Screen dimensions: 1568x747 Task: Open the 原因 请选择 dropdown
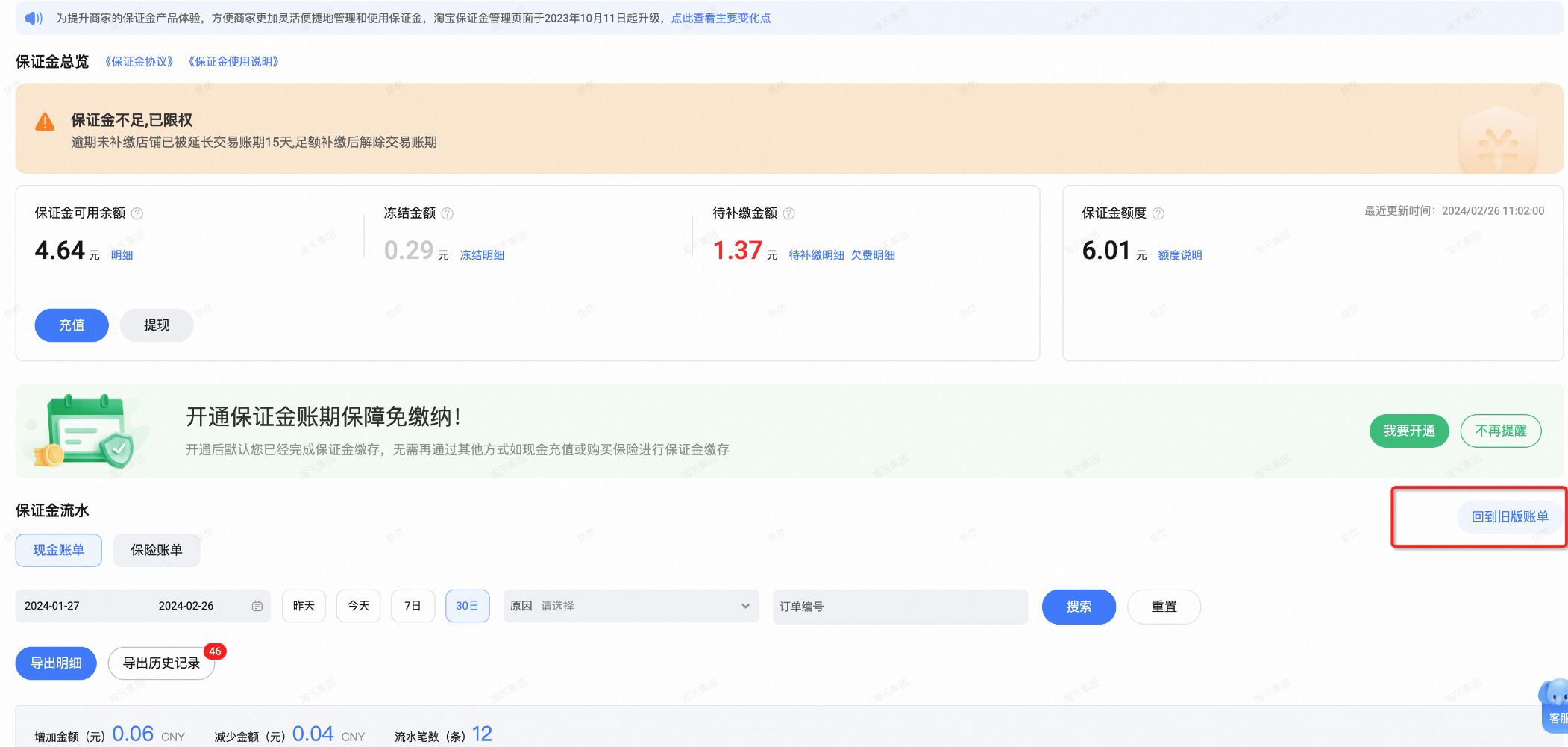[631, 606]
